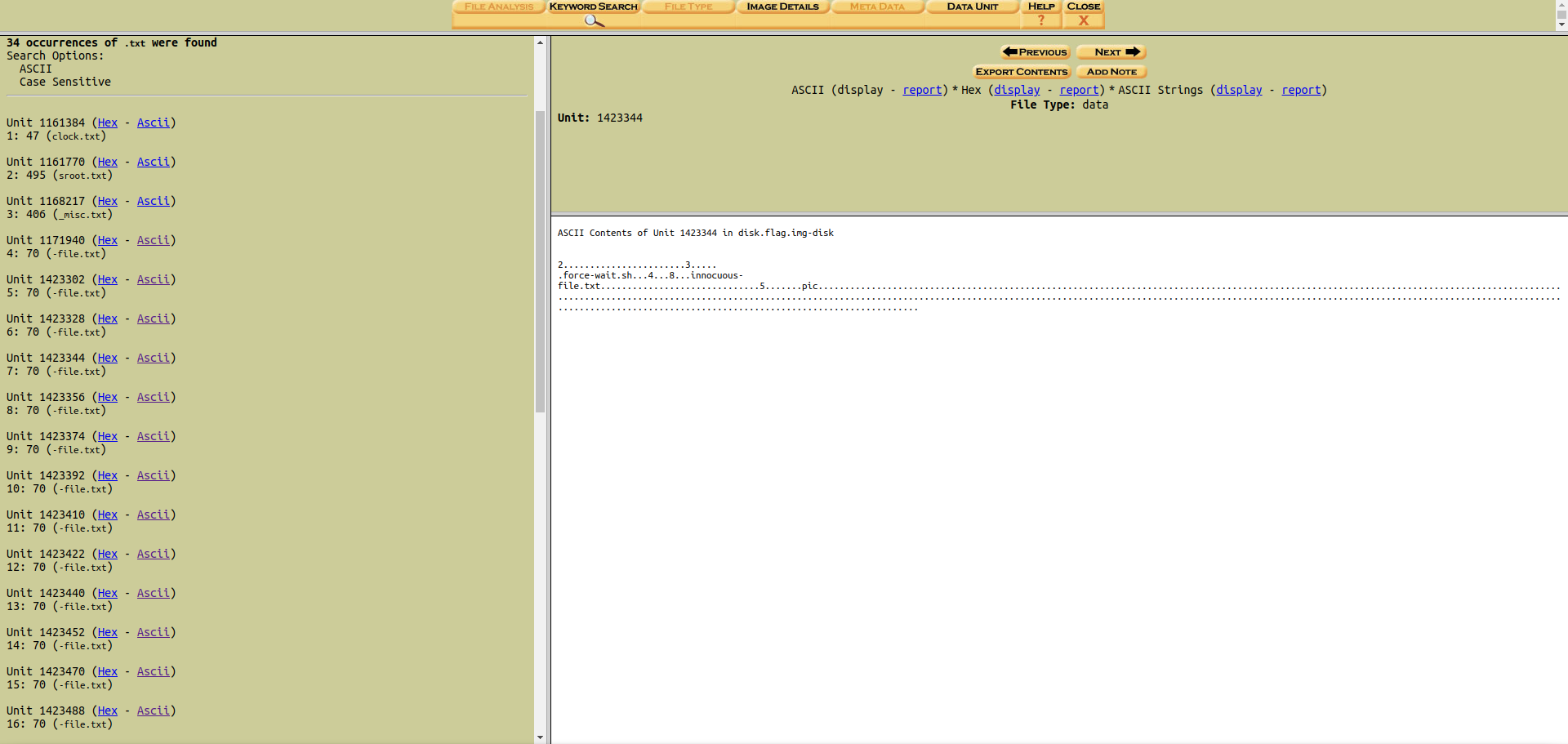Open ASCII report link
Screen dimensions: 1568x744
tap(922, 90)
